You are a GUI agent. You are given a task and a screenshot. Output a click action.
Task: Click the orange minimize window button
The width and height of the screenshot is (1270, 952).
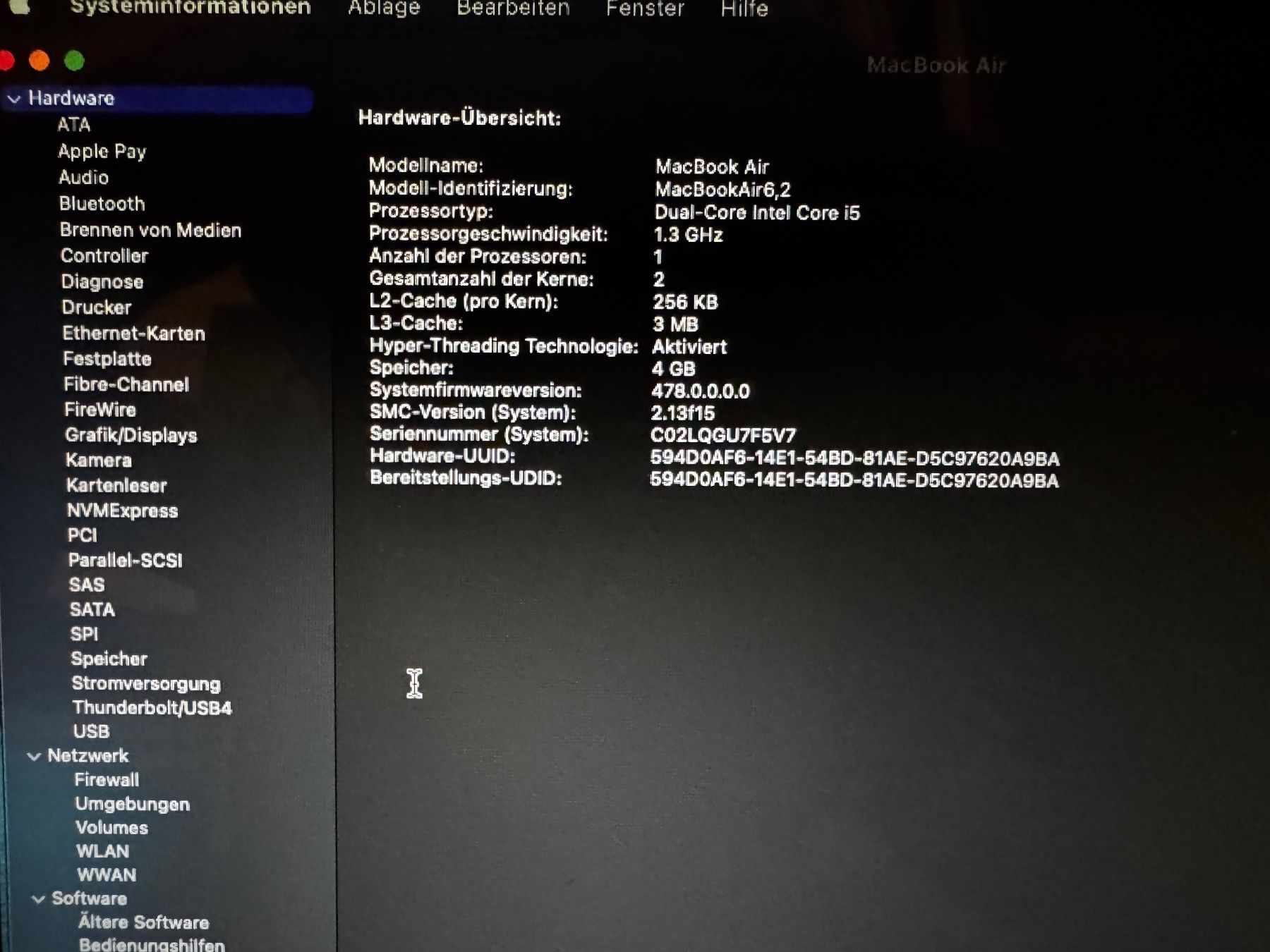point(39,61)
